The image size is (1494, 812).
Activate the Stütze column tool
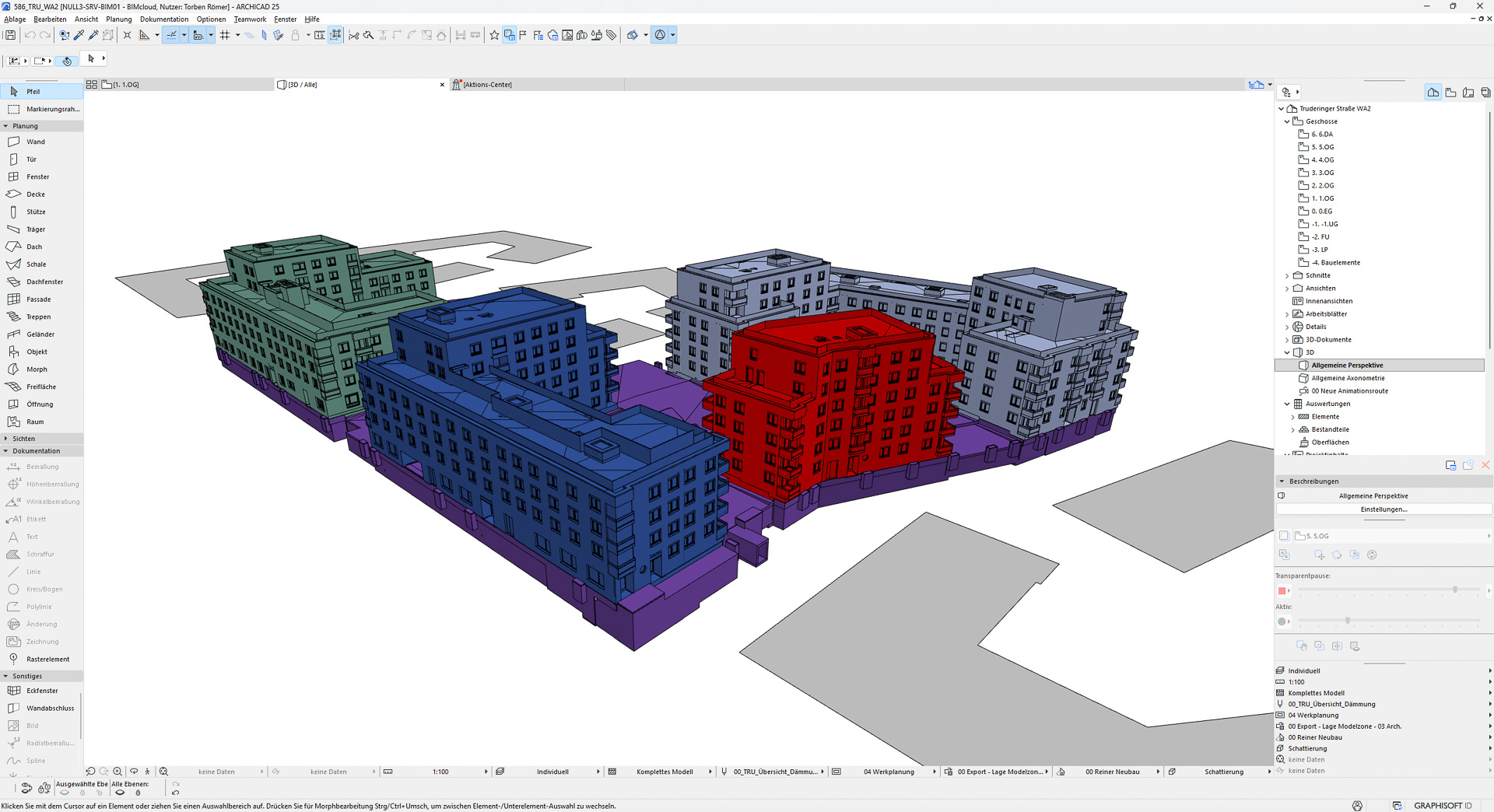pyautogui.click(x=36, y=212)
